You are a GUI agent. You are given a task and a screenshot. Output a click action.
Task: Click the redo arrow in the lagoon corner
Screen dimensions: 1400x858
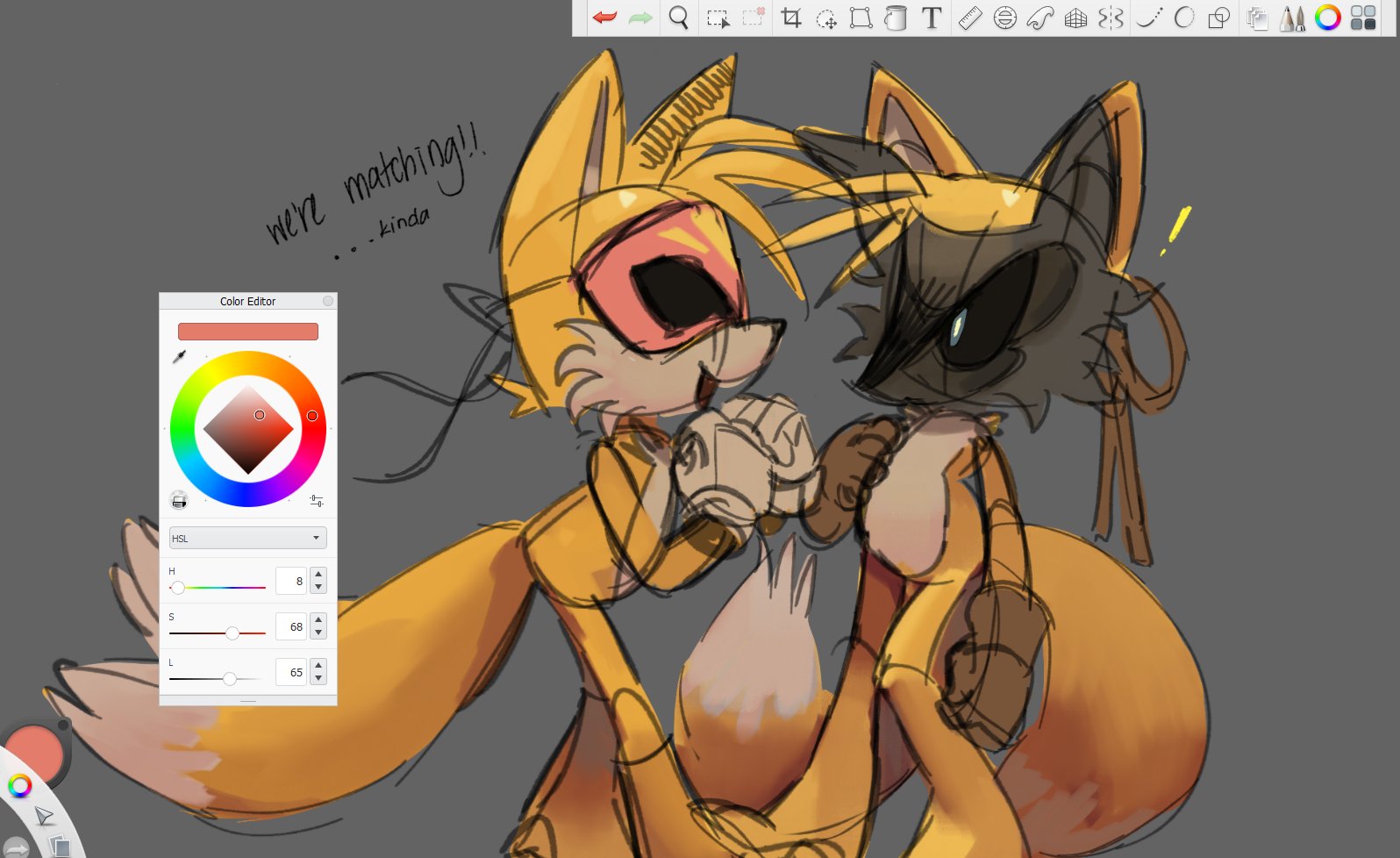pyautogui.click(x=17, y=847)
